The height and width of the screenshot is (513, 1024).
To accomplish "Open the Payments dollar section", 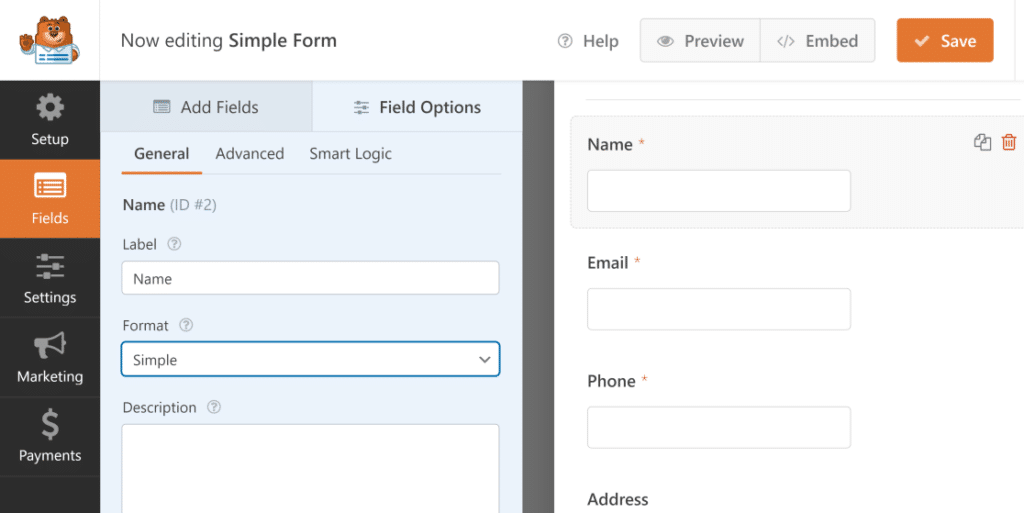I will (x=50, y=437).
